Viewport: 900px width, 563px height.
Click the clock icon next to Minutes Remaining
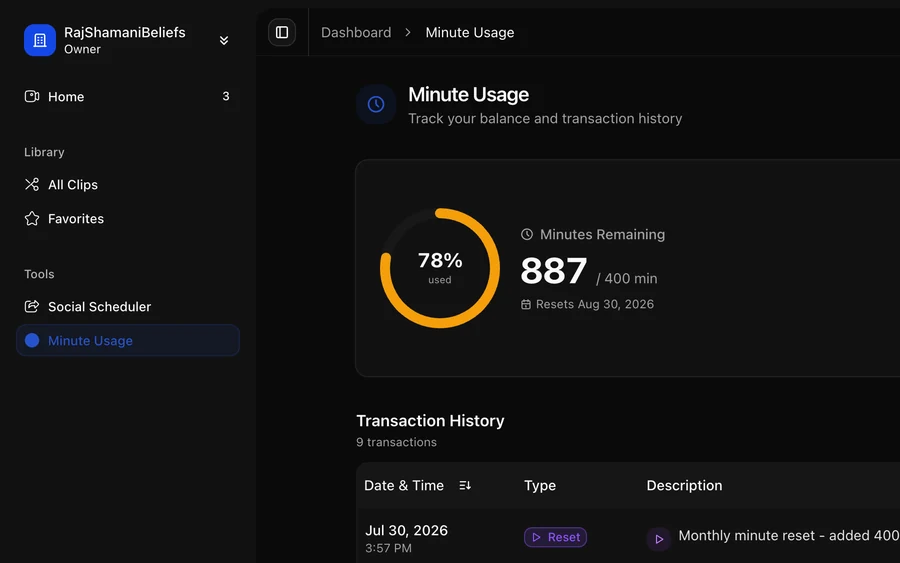(527, 234)
